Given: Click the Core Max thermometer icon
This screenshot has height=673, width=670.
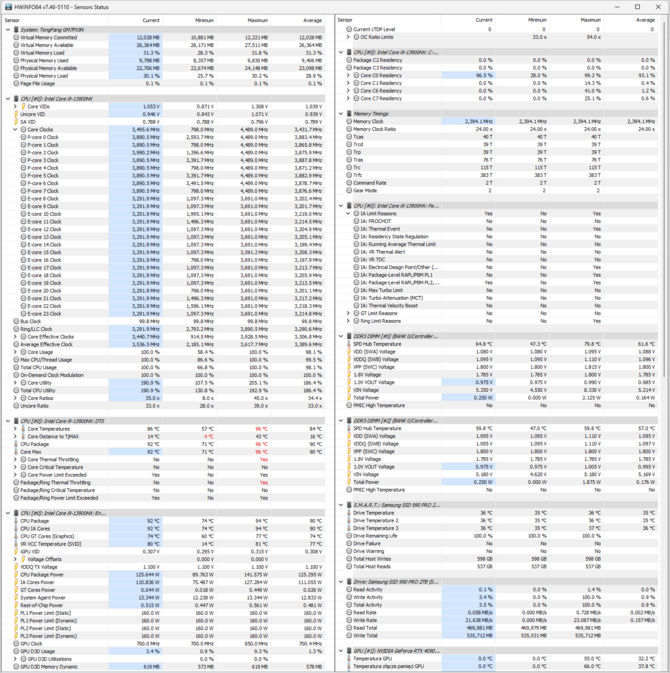Looking at the screenshot, I should coord(17,451).
